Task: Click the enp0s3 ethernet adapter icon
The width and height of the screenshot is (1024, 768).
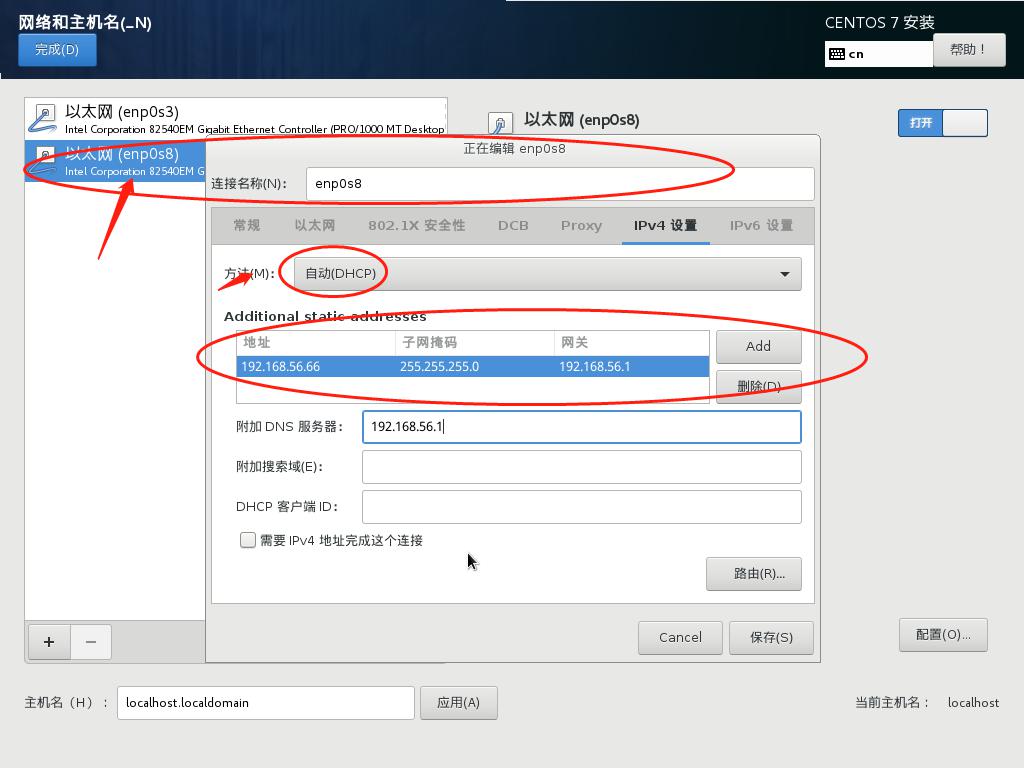Action: click(43, 119)
